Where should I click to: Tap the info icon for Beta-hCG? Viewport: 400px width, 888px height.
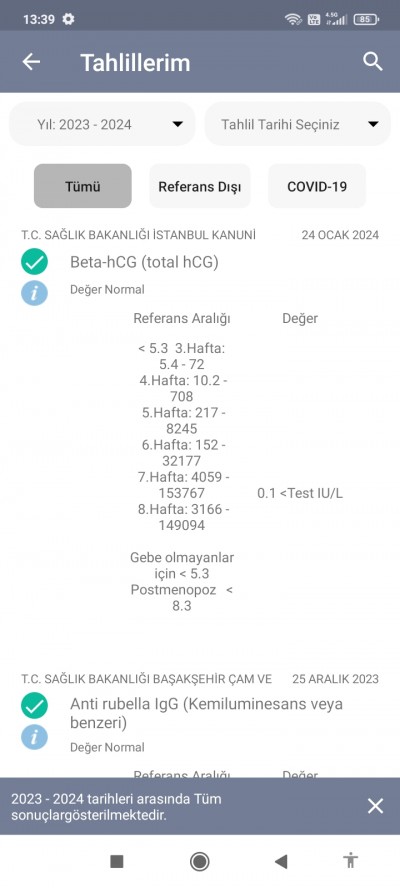pyautogui.click(x=35, y=293)
